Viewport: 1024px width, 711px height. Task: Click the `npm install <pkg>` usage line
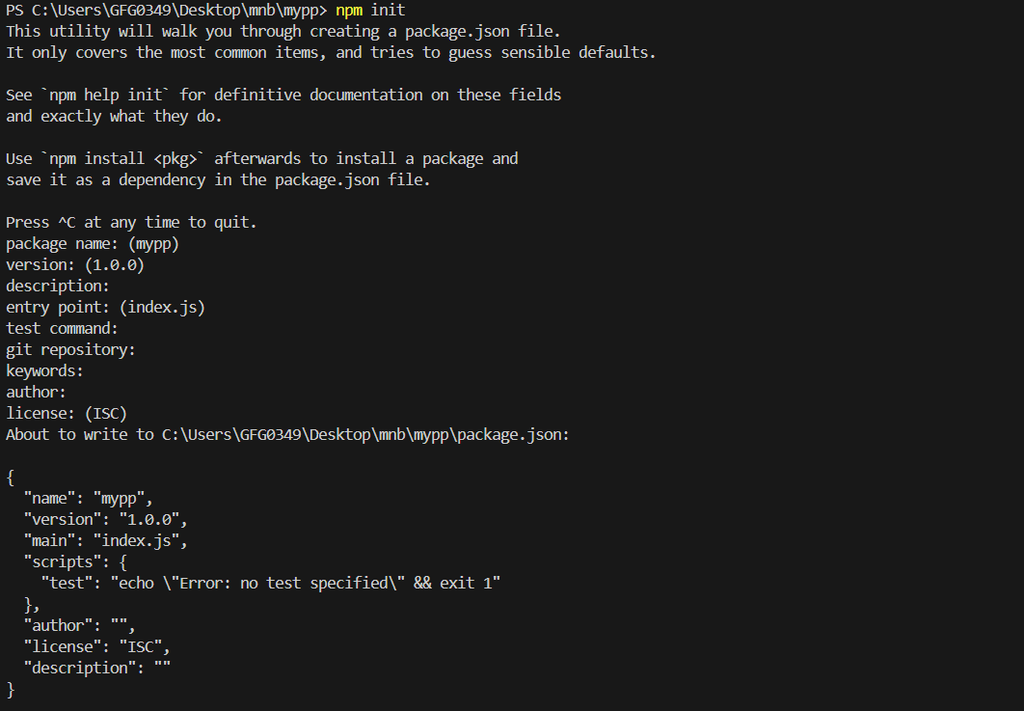(262, 158)
